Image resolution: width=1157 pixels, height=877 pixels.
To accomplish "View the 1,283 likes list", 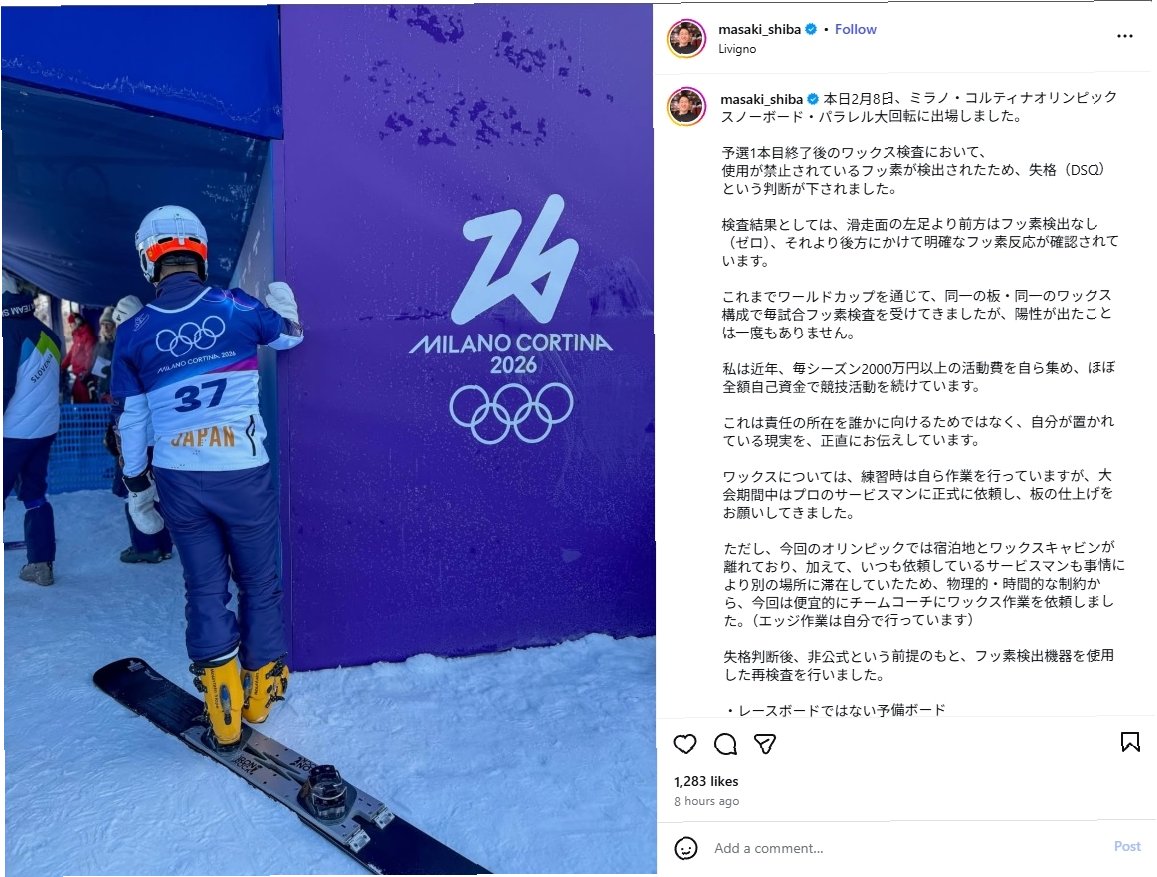I will point(706,781).
